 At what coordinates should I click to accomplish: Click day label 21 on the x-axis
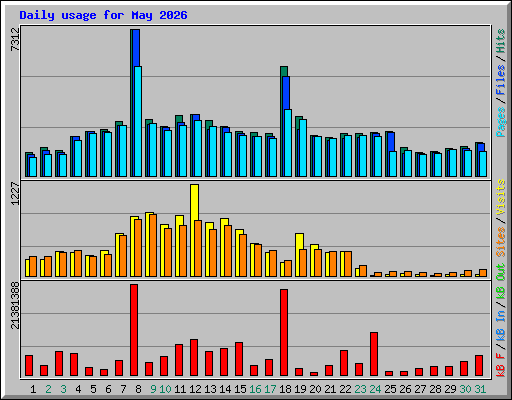[x=330, y=389]
